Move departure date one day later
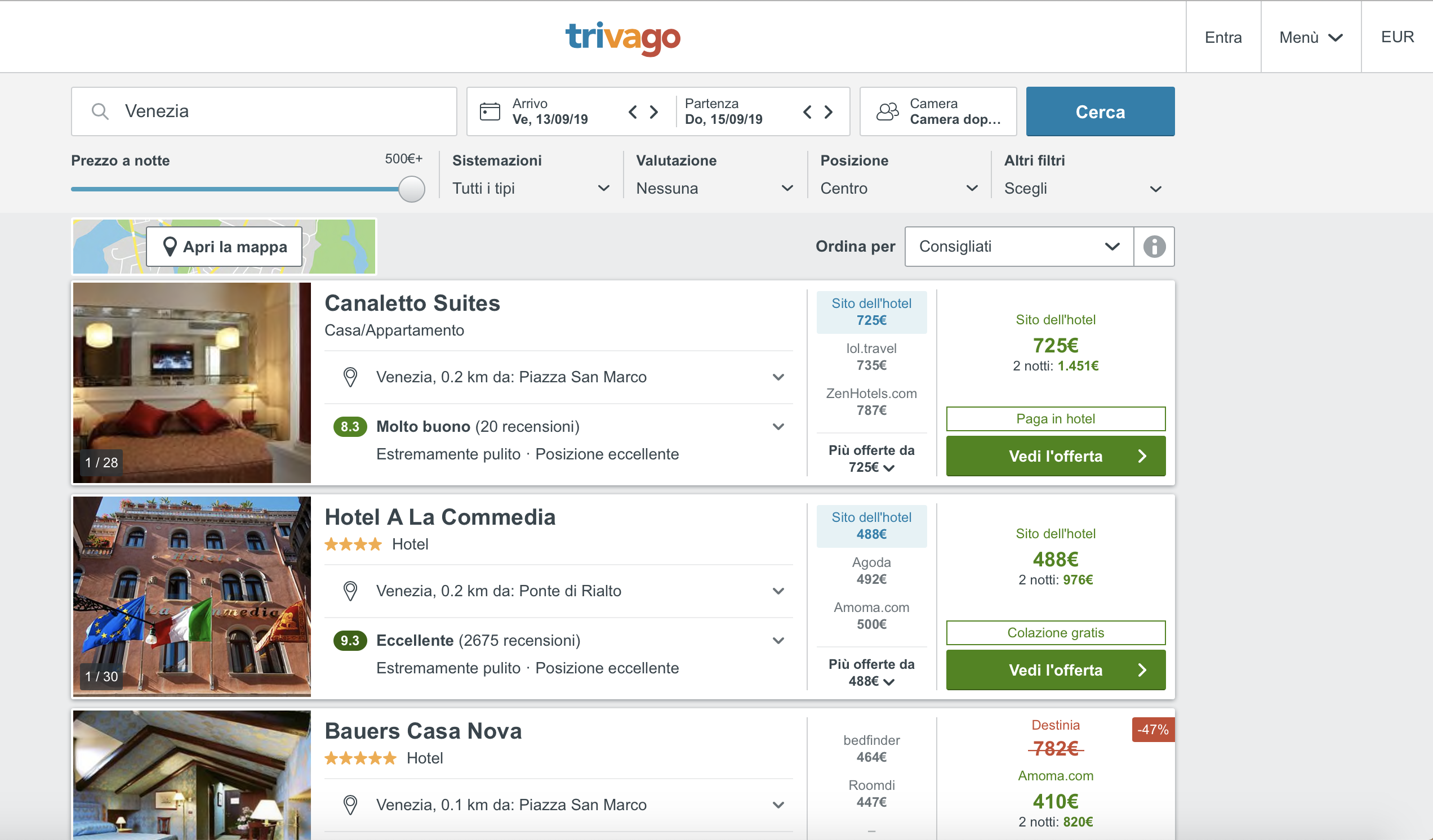Viewport: 1433px width, 840px height. point(829,111)
